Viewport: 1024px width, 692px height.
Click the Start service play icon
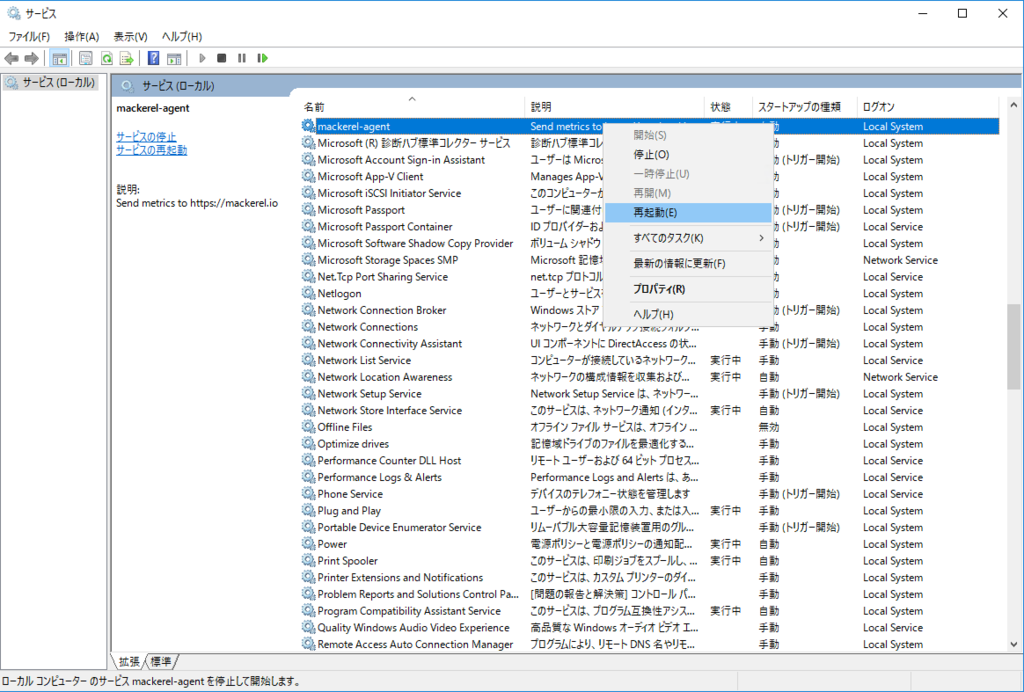click(202, 59)
